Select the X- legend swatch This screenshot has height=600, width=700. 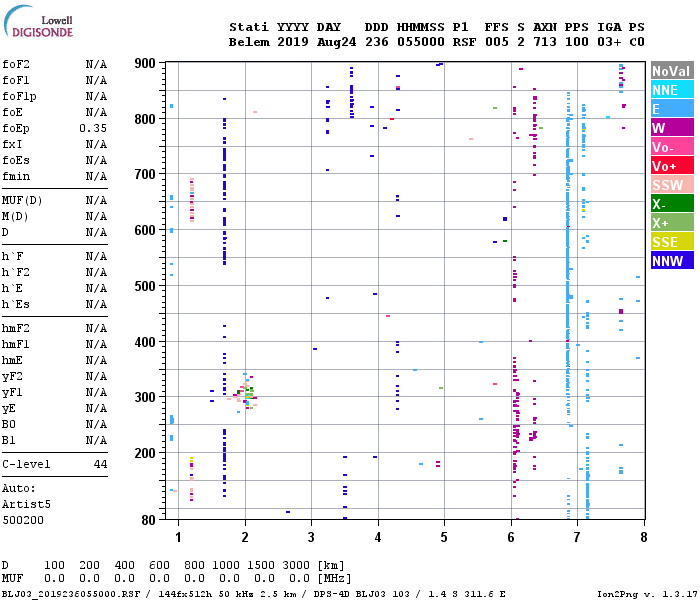pos(672,204)
